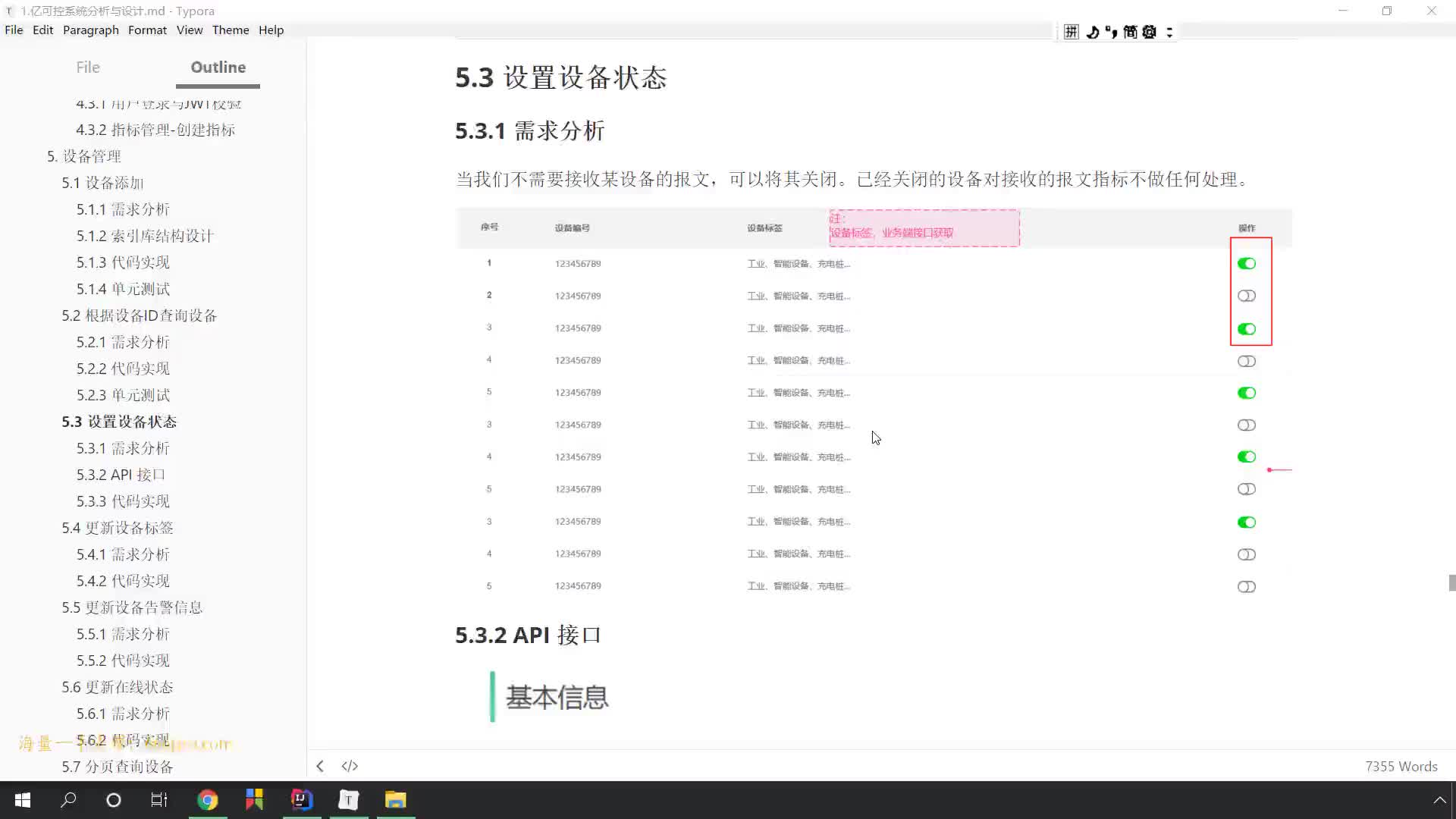Click the back arrow in the status bar
This screenshot has width=1456, height=819.
pos(320,766)
